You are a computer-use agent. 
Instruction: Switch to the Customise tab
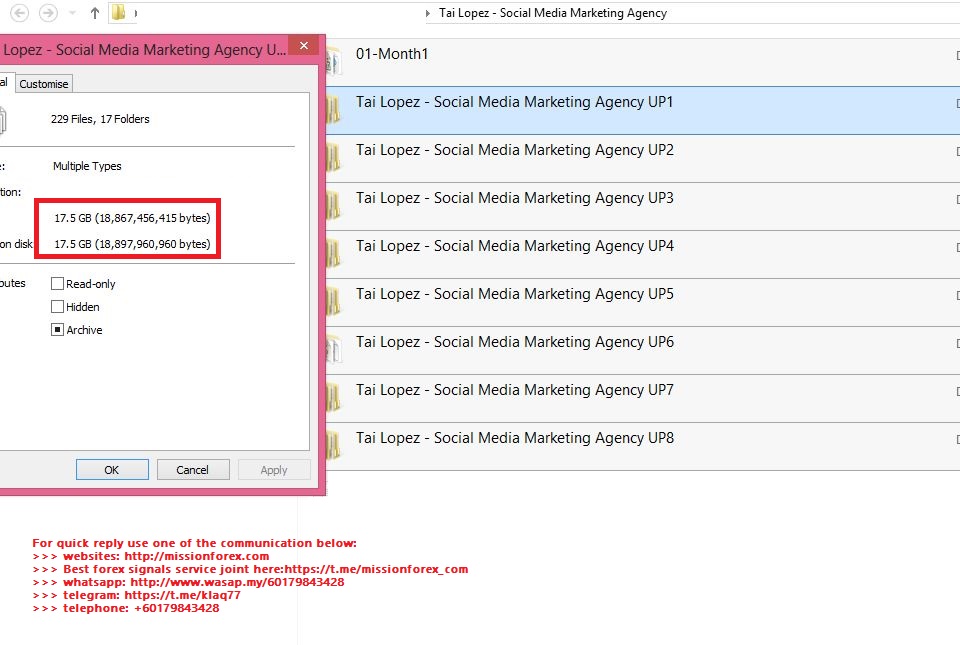[43, 84]
